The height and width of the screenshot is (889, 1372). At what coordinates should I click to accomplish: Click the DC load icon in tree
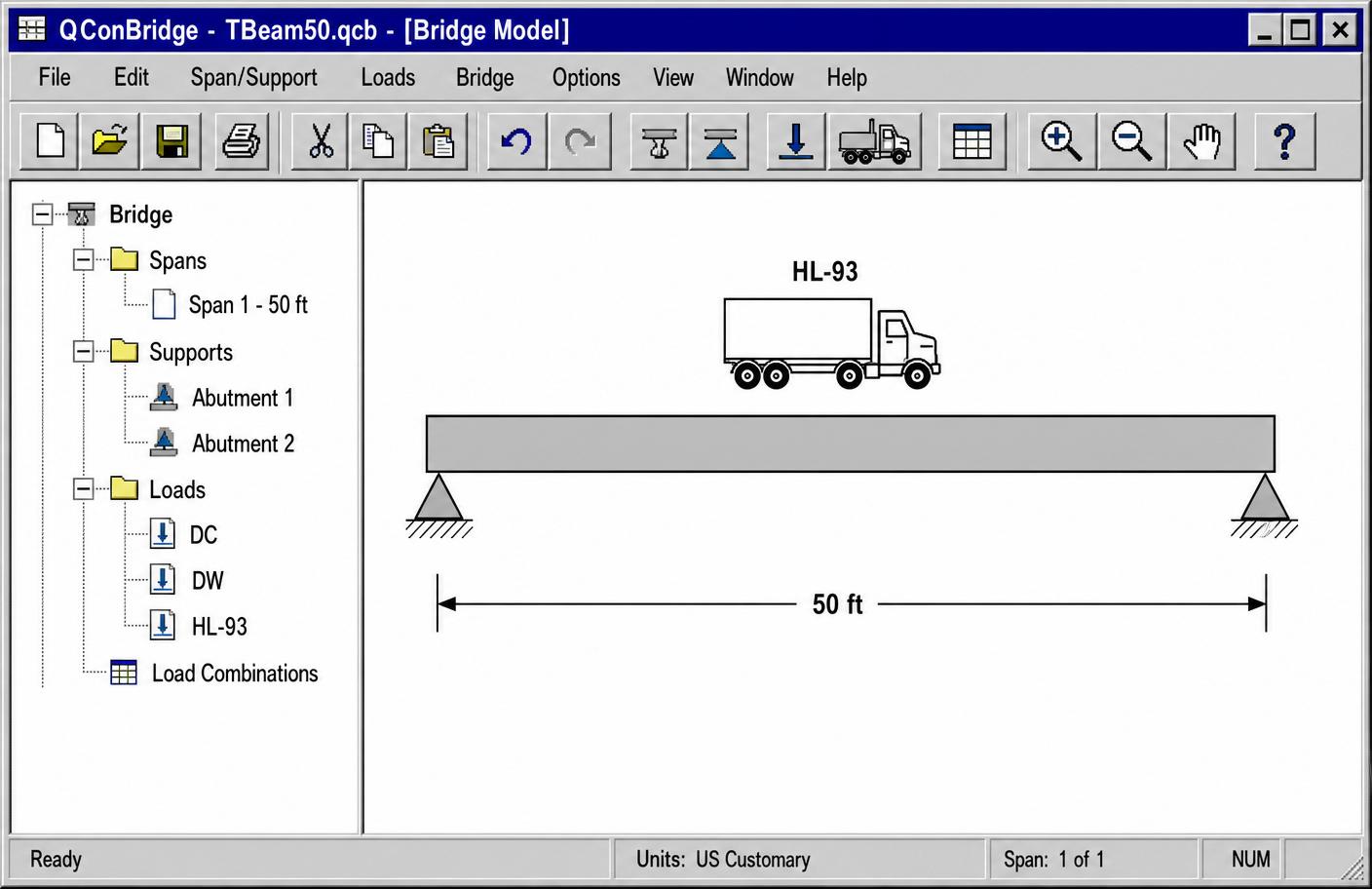[163, 533]
